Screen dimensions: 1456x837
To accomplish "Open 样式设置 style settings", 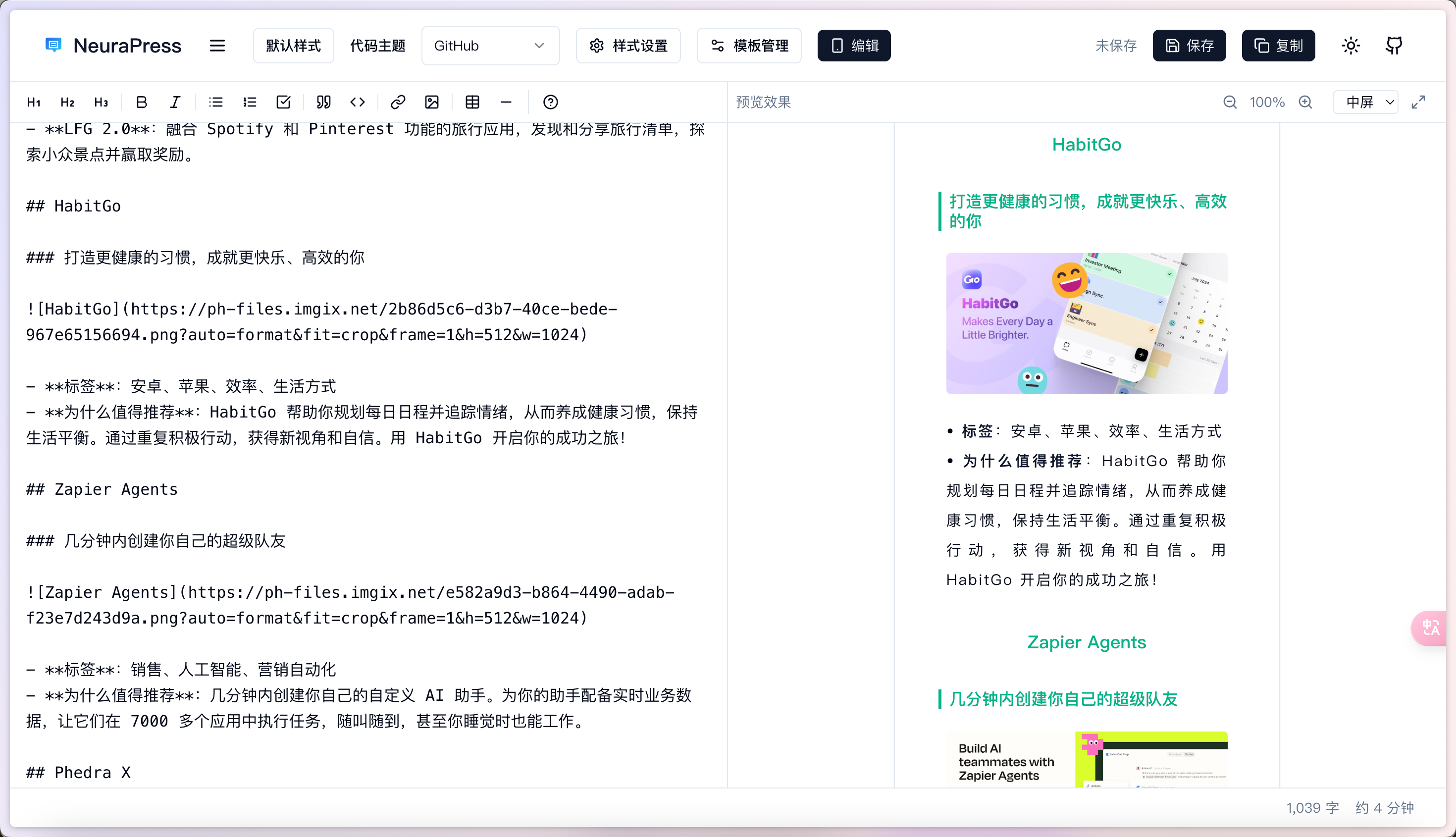I will point(628,46).
